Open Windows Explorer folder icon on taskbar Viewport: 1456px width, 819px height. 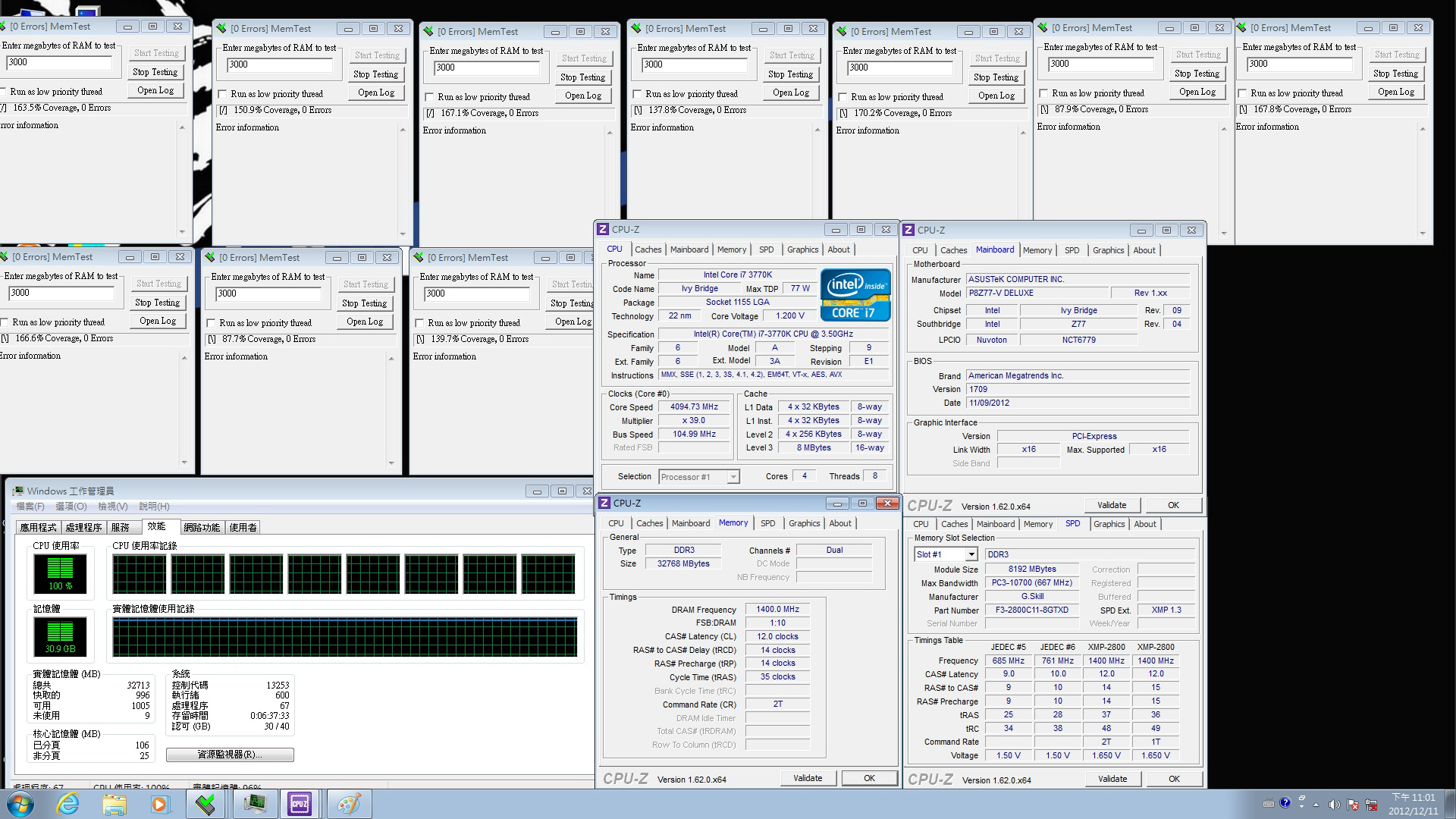click(x=115, y=804)
